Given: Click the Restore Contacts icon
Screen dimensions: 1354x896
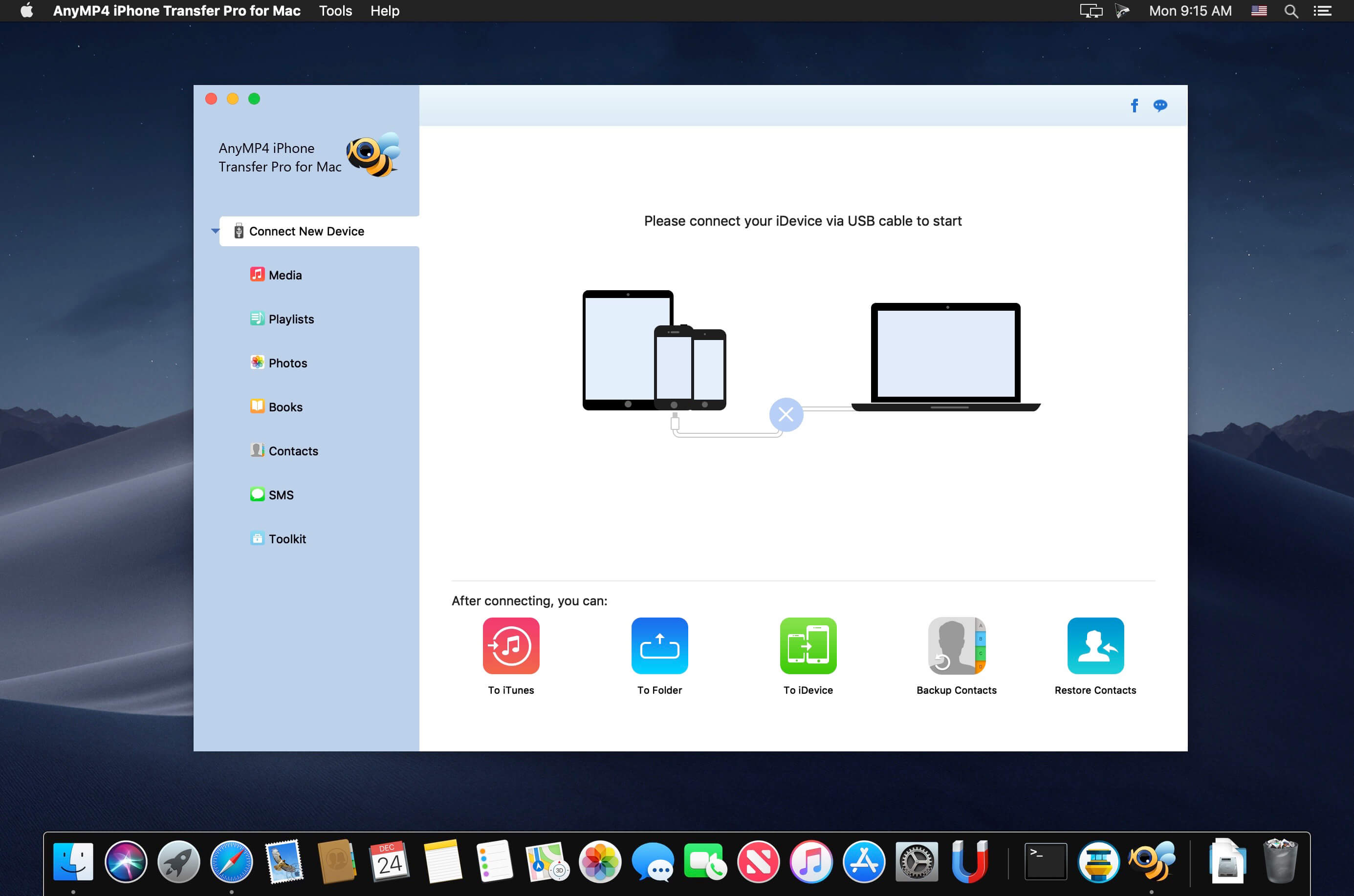Looking at the screenshot, I should (1095, 646).
